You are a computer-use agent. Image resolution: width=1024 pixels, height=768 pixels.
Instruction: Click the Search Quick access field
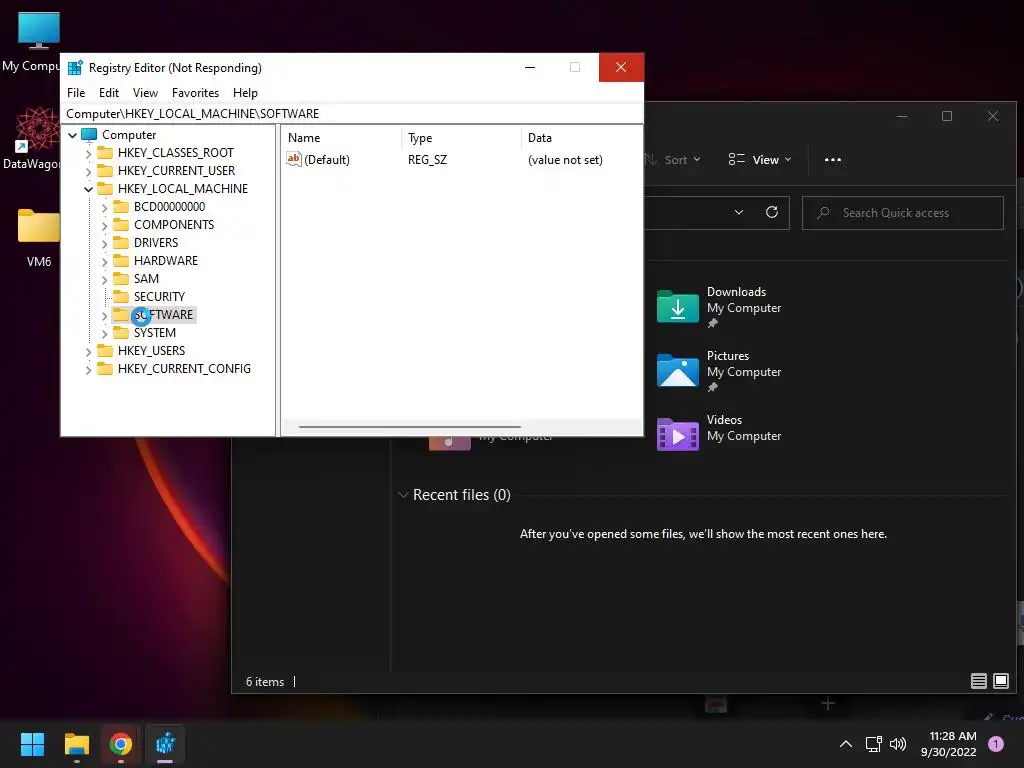point(903,213)
